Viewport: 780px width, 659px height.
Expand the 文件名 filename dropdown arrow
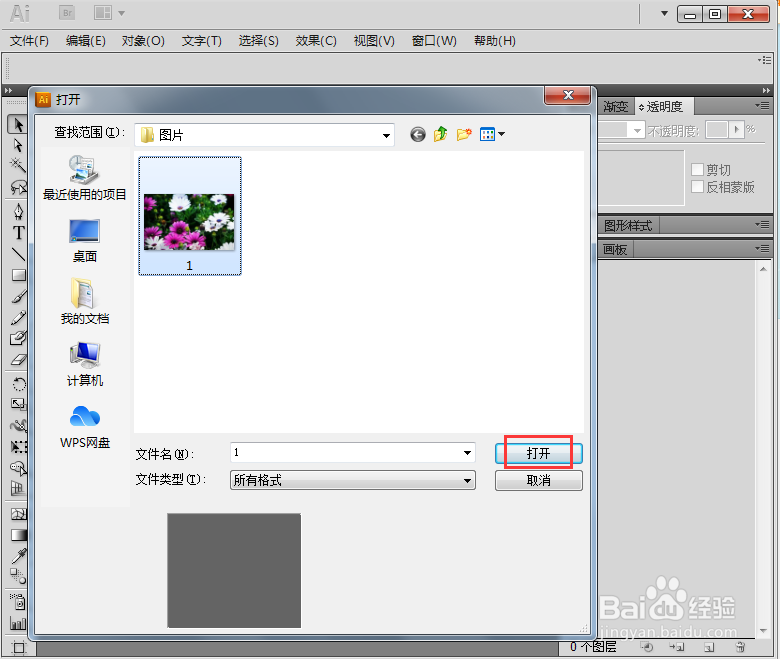click(x=467, y=453)
